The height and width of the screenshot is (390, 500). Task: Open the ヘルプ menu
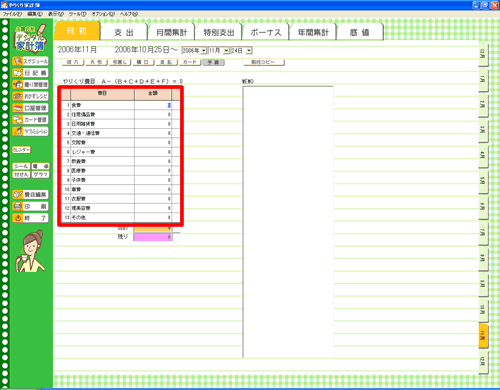(129, 14)
